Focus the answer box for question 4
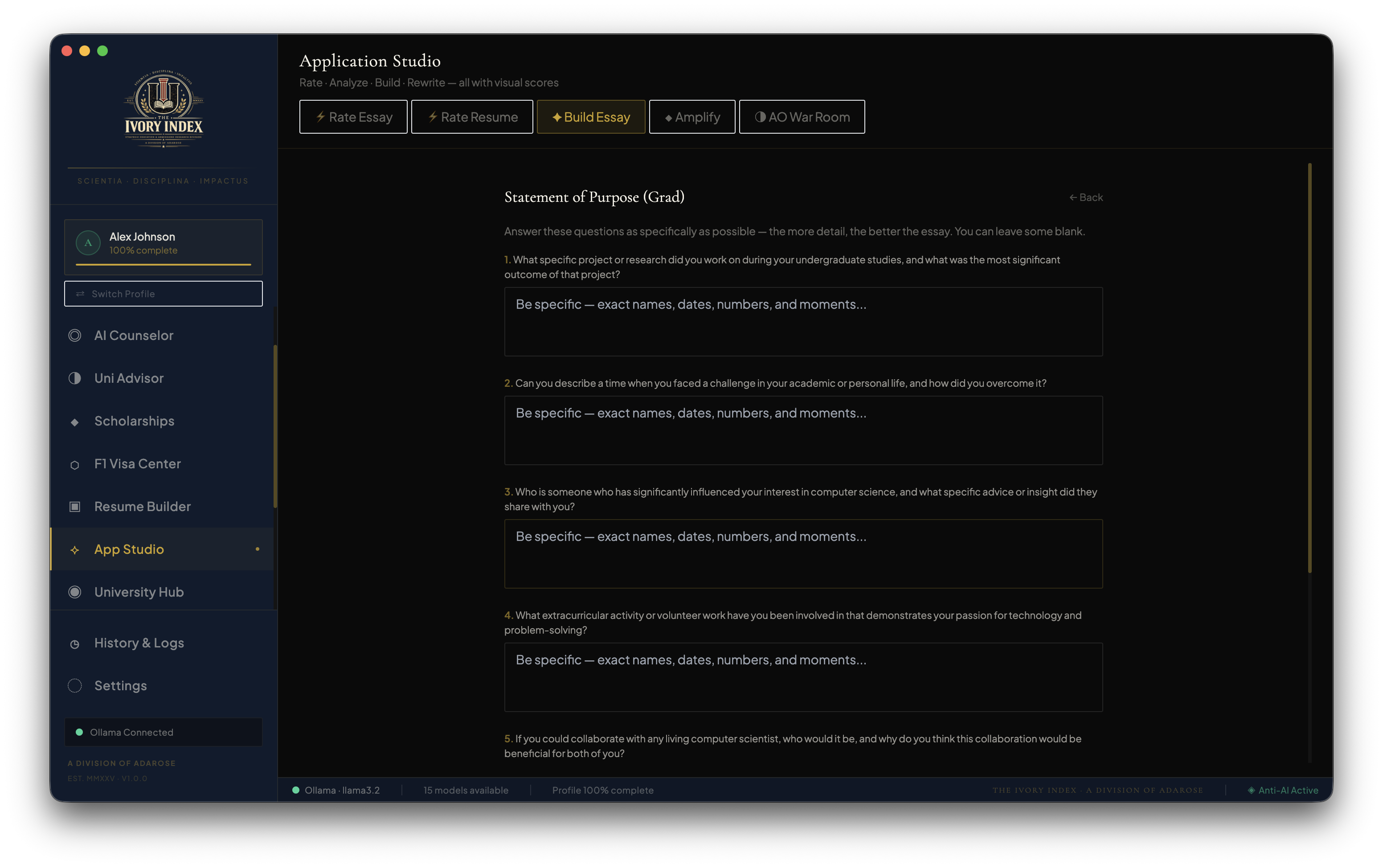Viewport: 1383px width, 868px height. [803, 677]
